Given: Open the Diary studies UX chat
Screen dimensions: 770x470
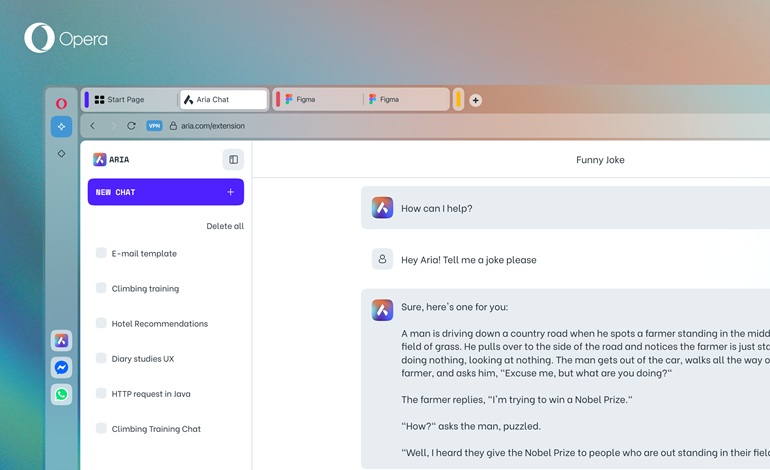Looking at the screenshot, I should click(x=143, y=359).
